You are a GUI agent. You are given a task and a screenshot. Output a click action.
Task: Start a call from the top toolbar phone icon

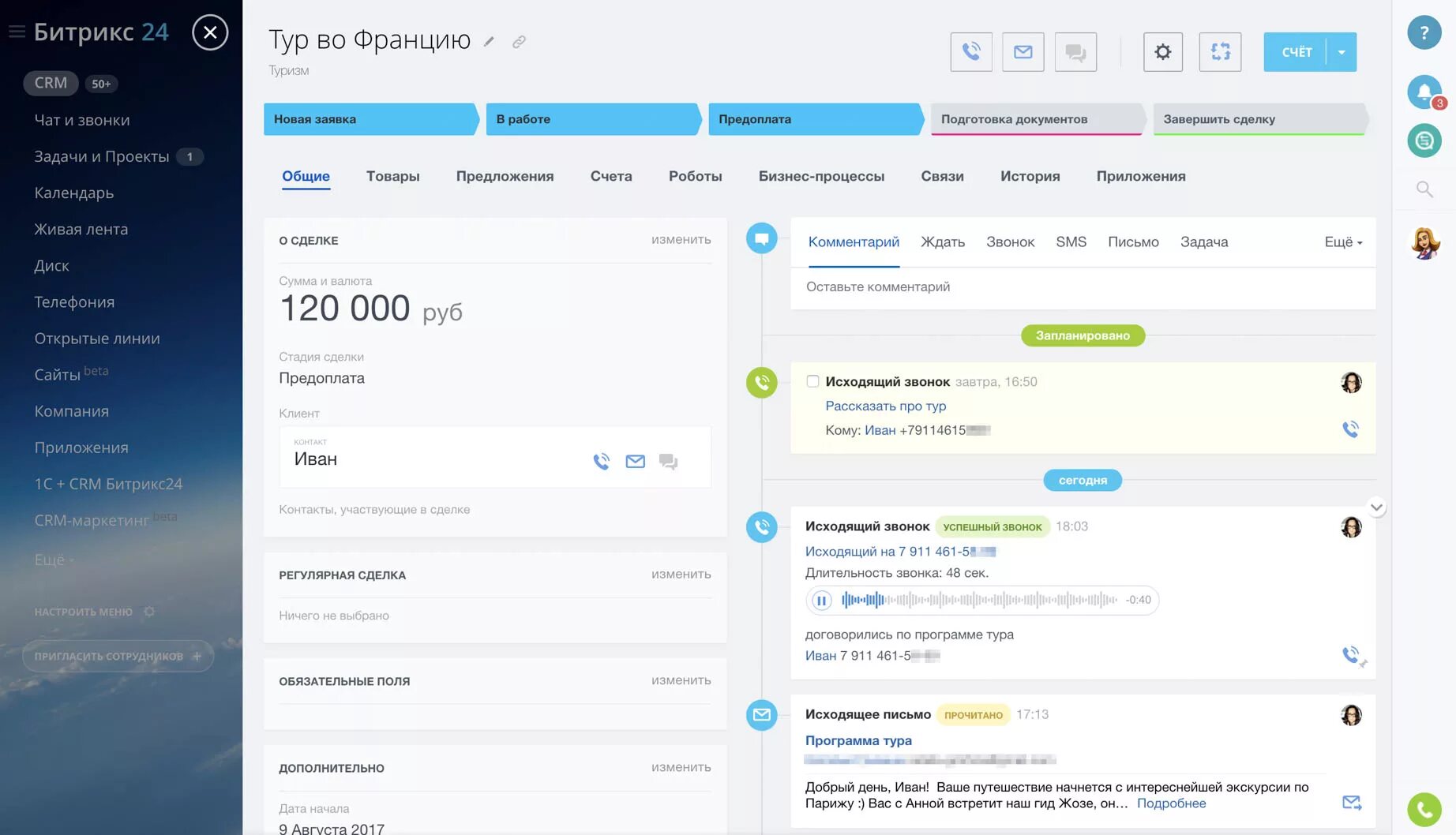pyautogui.click(x=970, y=51)
